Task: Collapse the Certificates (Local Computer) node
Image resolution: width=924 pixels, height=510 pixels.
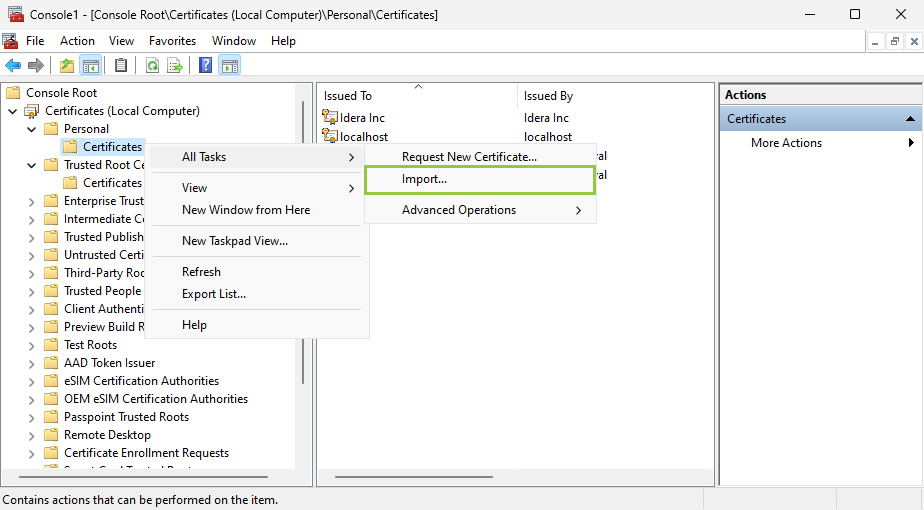Action: coord(12,111)
